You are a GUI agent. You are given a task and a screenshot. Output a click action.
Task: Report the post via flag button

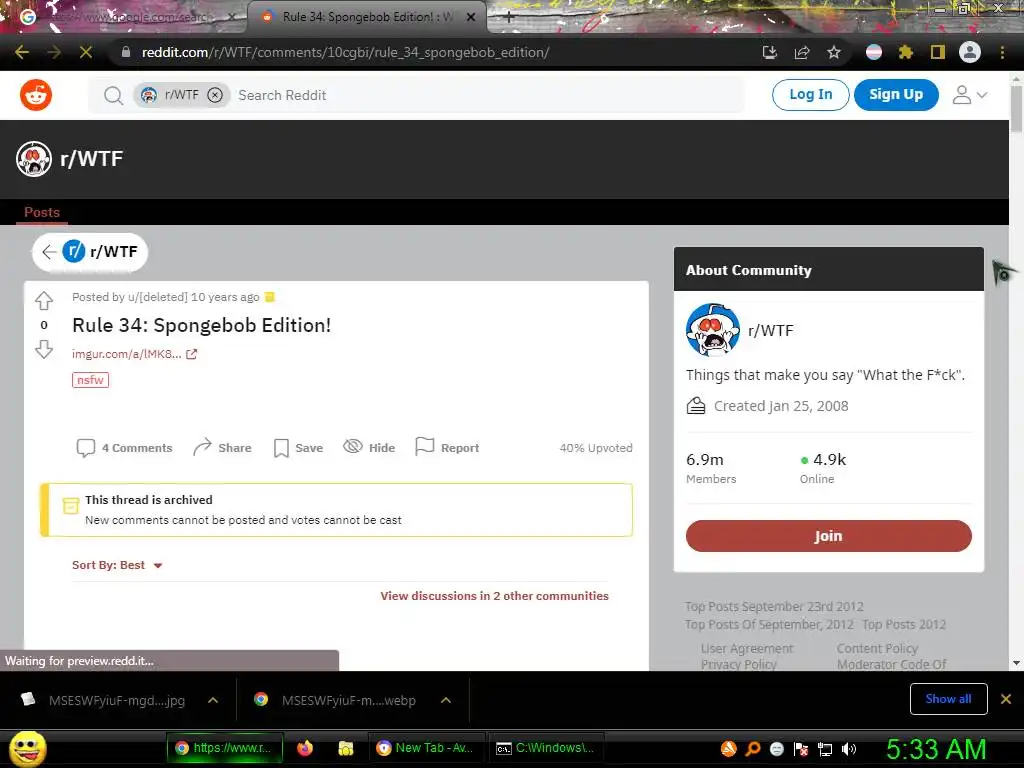(447, 447)
